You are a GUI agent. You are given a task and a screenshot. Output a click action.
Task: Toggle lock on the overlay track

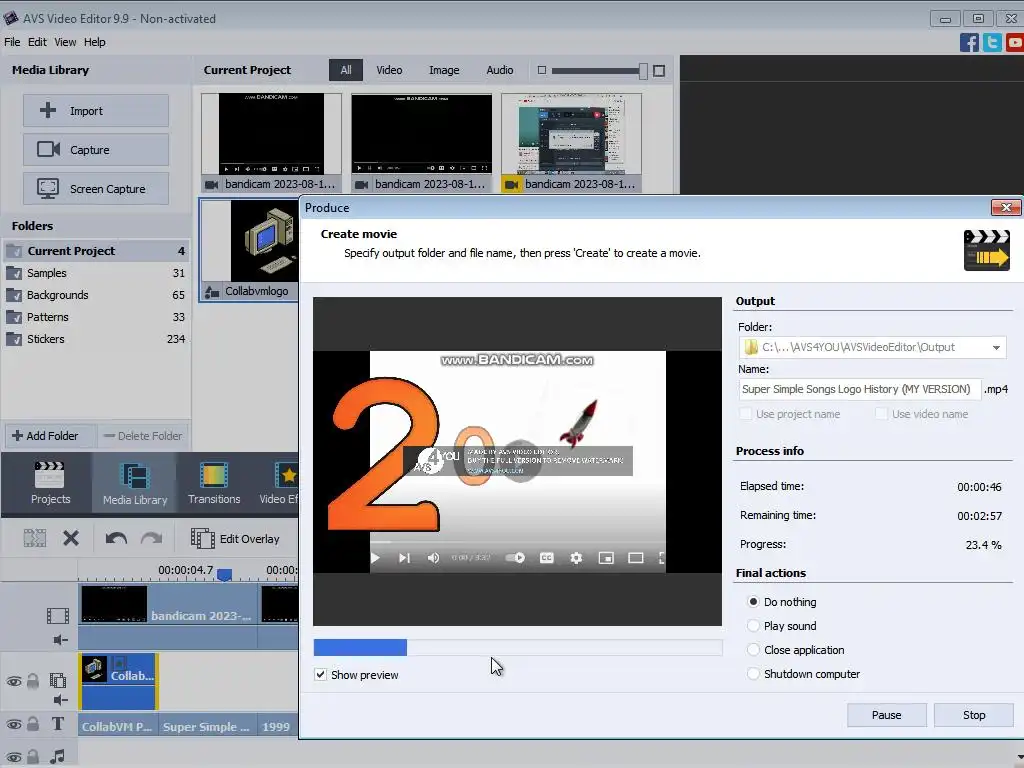point(33,681)
